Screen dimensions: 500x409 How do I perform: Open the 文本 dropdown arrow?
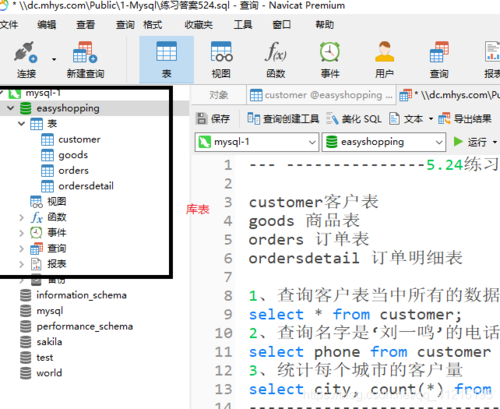tap(430, 119)
